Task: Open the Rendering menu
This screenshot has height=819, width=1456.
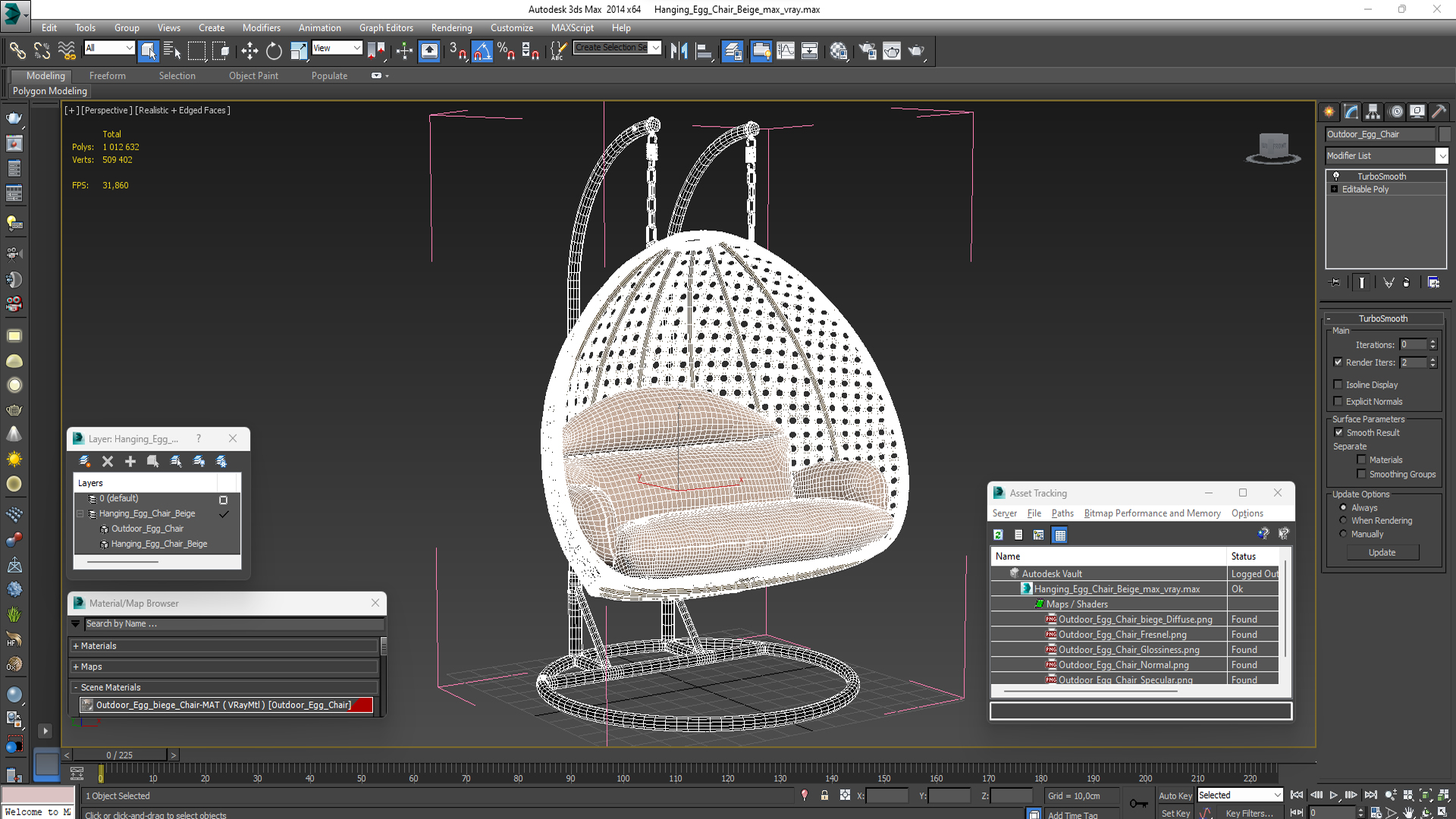Action: (x=451, y=27)
